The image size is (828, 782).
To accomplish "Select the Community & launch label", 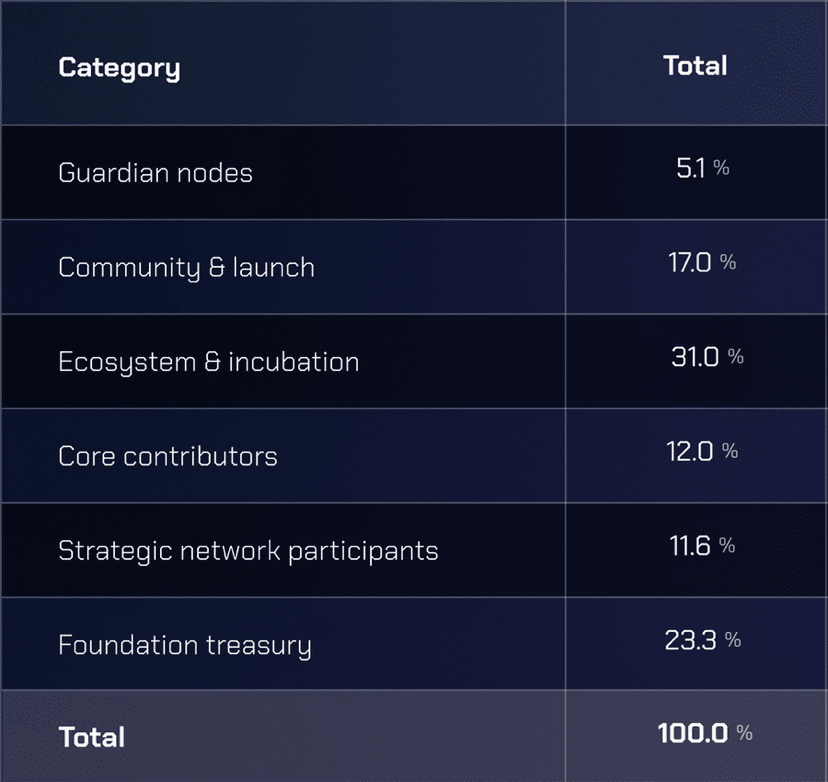I will [x=186, y=268].
